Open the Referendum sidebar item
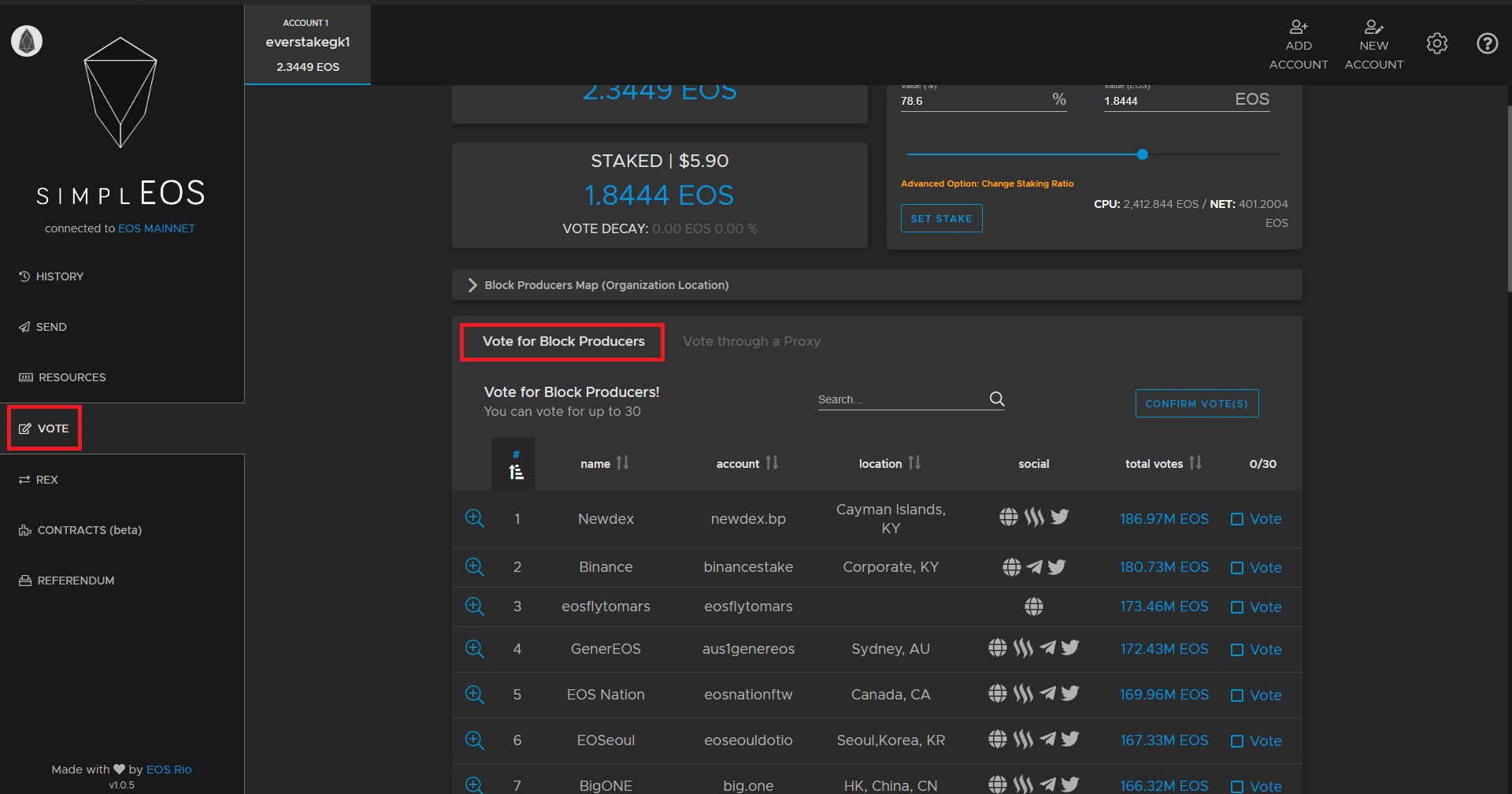 (x=66, y=581)
